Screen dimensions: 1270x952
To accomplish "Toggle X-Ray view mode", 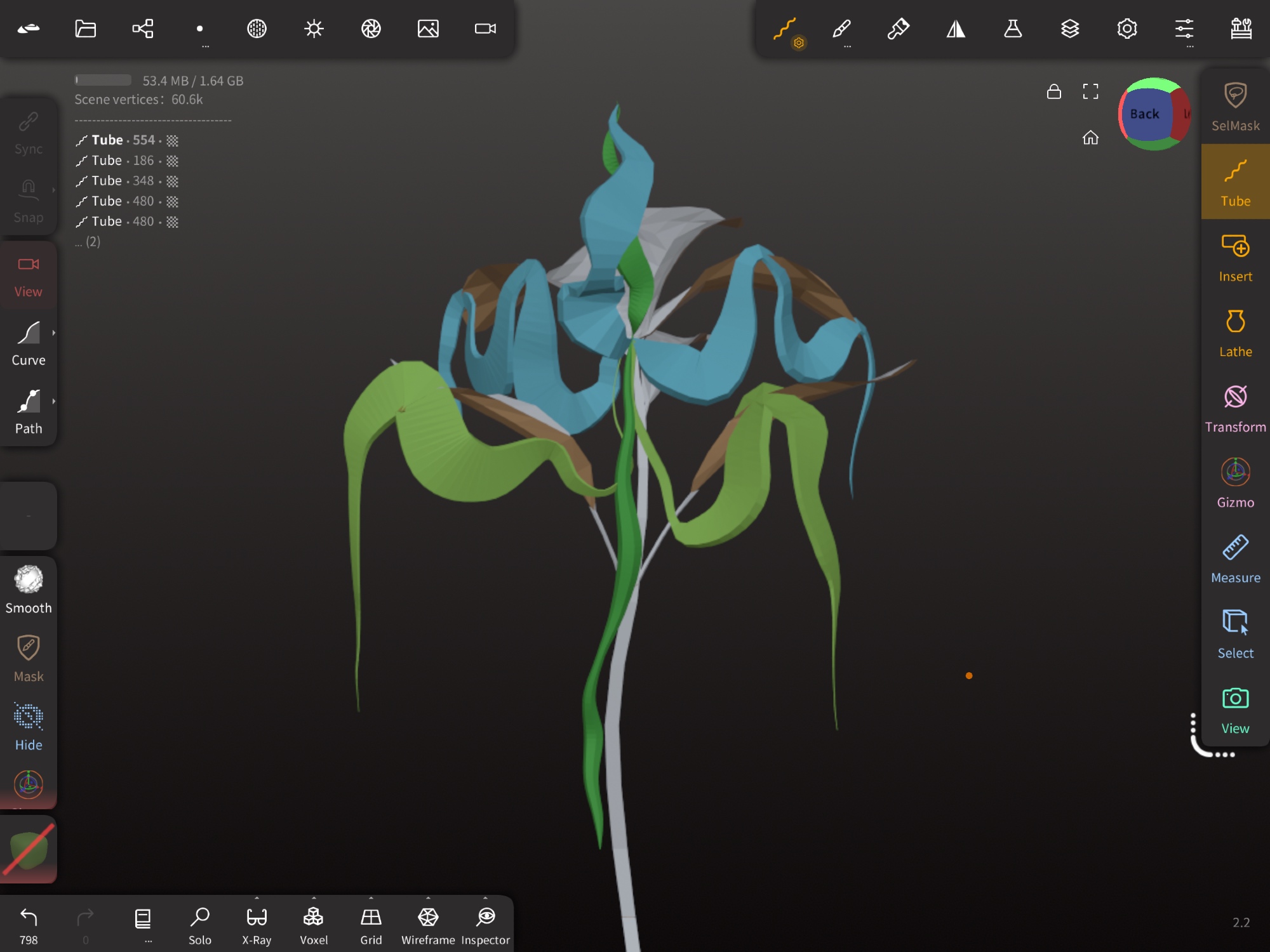I will coord(257,925).
